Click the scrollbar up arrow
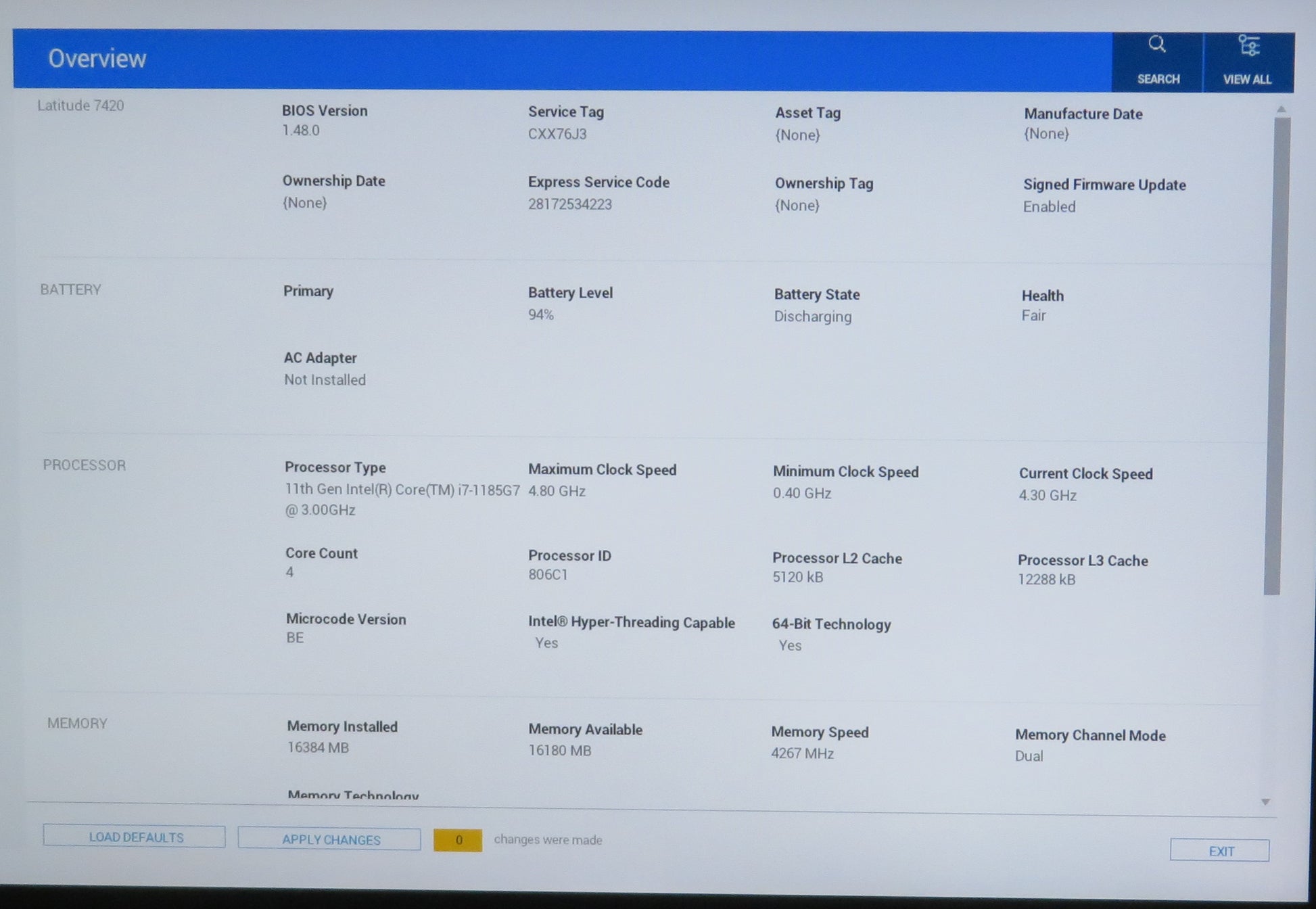Viewport: 1316px width, 909px height. coord(1281,109)
